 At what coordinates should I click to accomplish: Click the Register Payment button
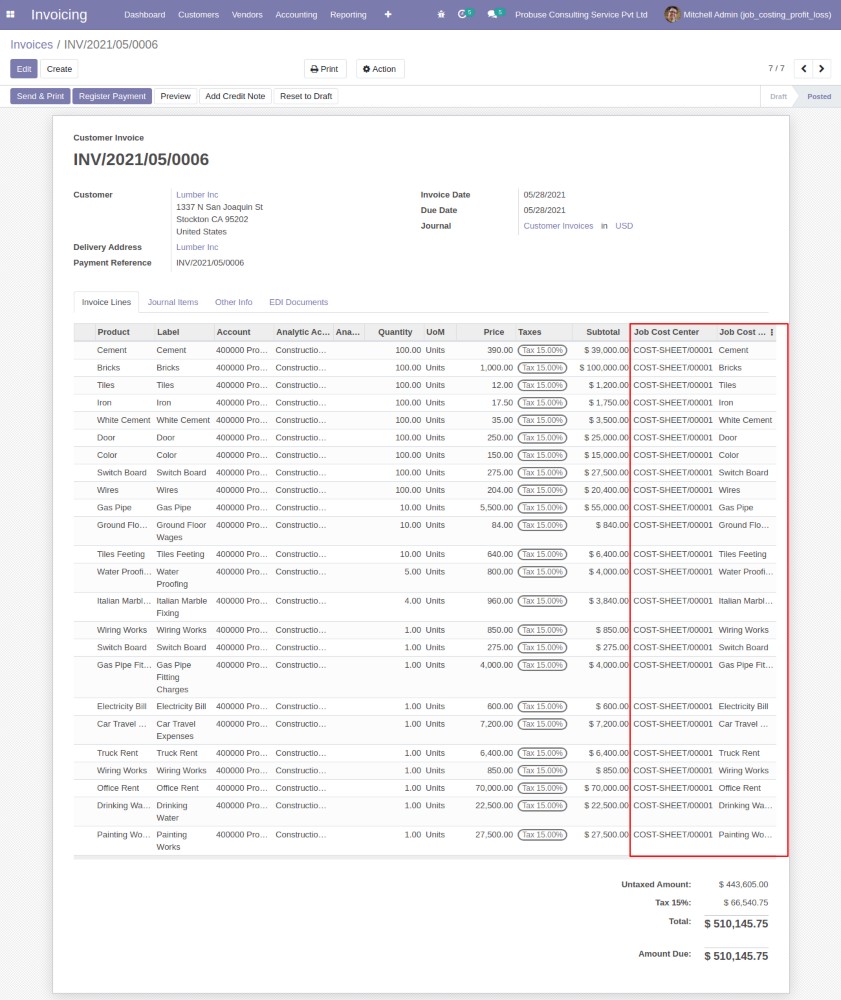pyautogui.click(x=112, y=96)
